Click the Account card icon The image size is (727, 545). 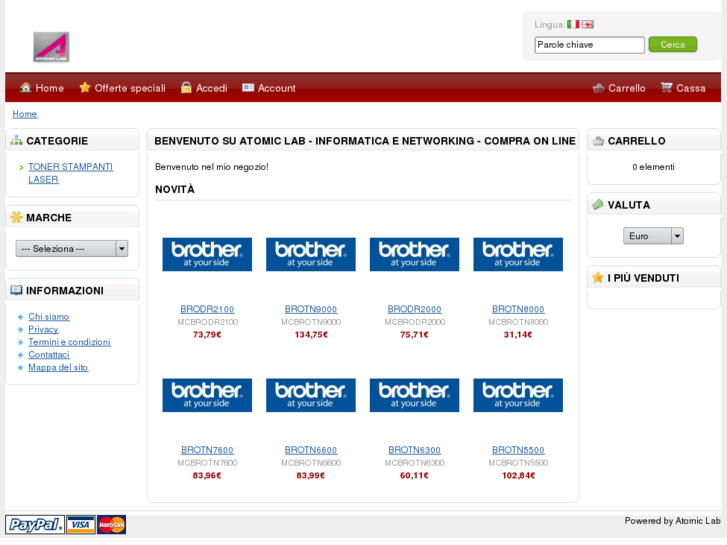[x=248, y=88]
